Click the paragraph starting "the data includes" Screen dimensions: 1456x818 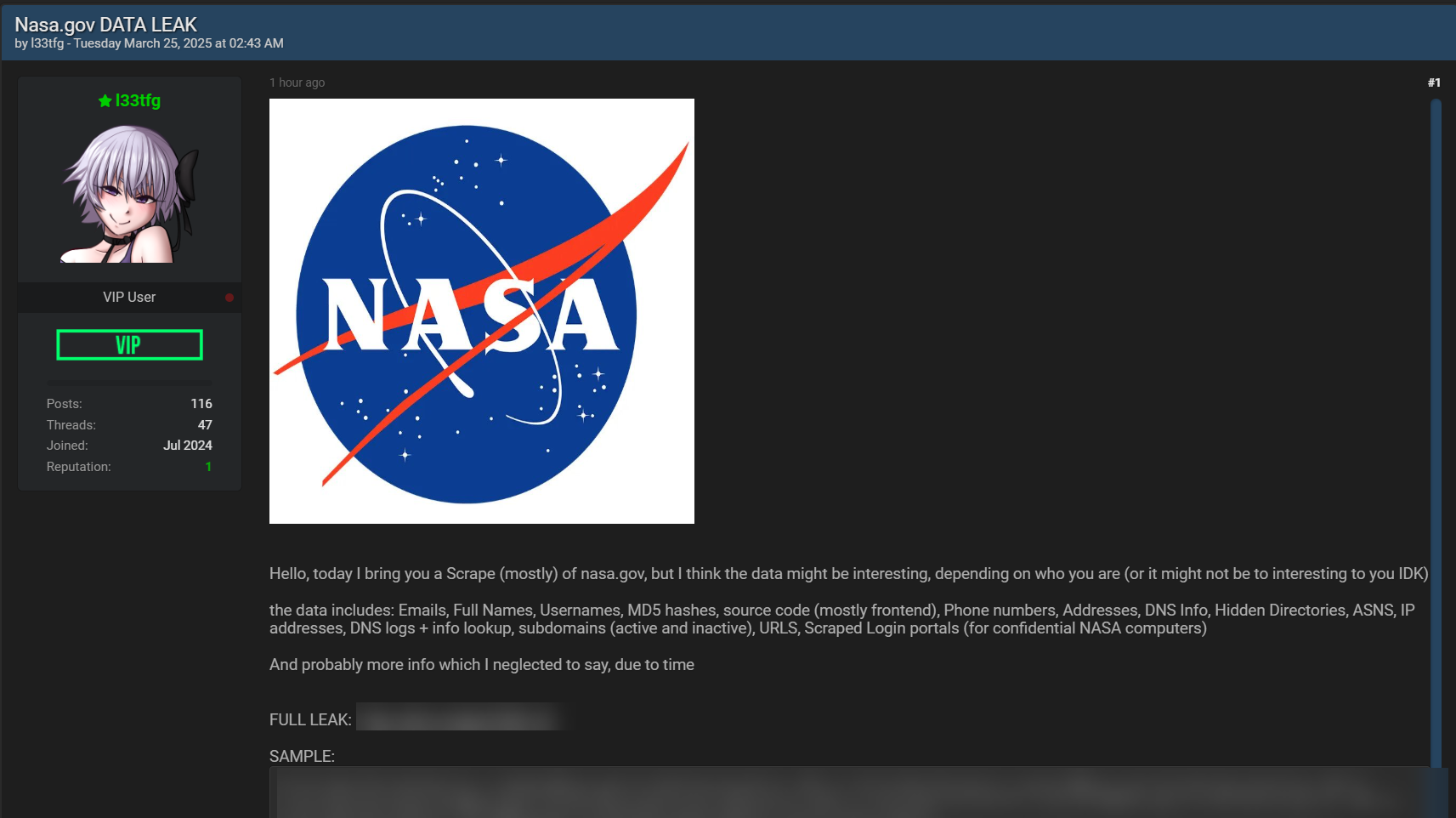point(841,619)
